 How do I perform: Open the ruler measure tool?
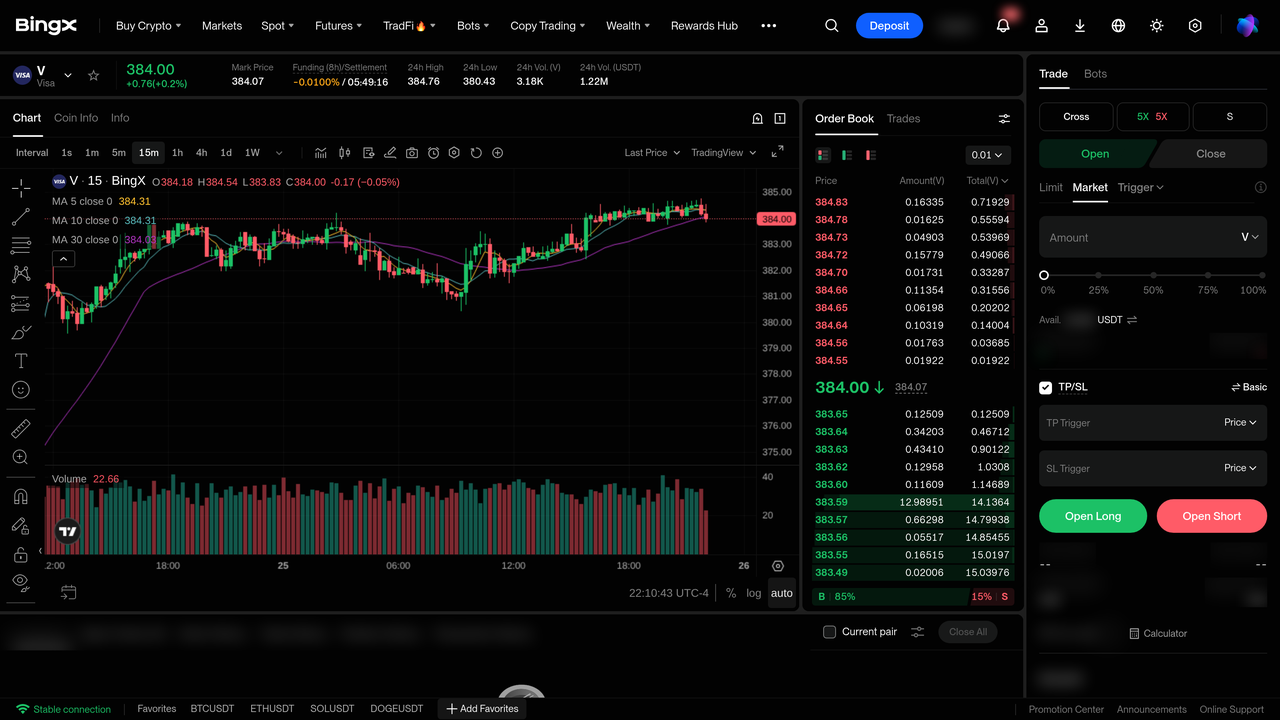[20, 428]
